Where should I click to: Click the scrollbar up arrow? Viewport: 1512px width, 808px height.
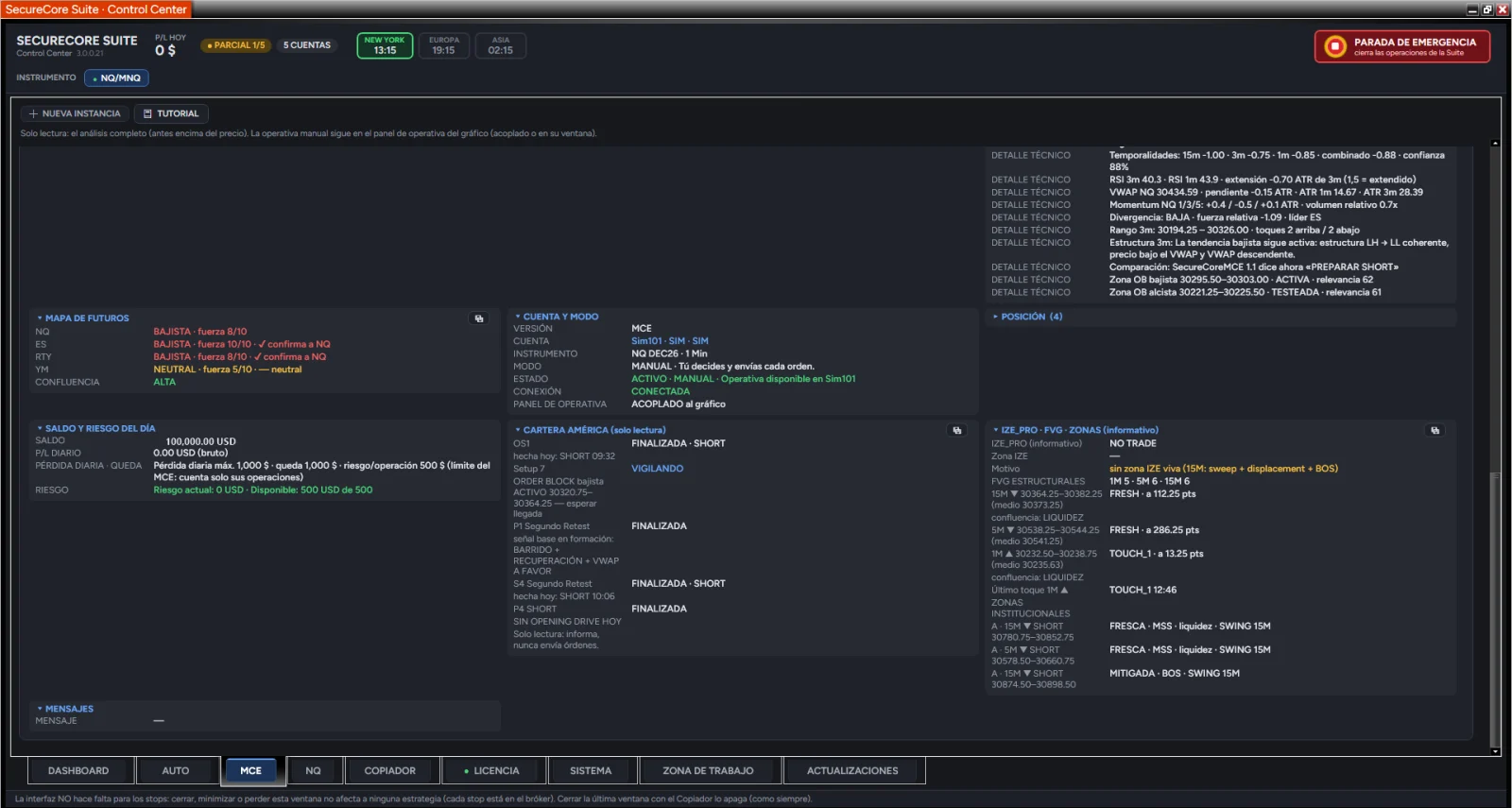coord(1495,144)
